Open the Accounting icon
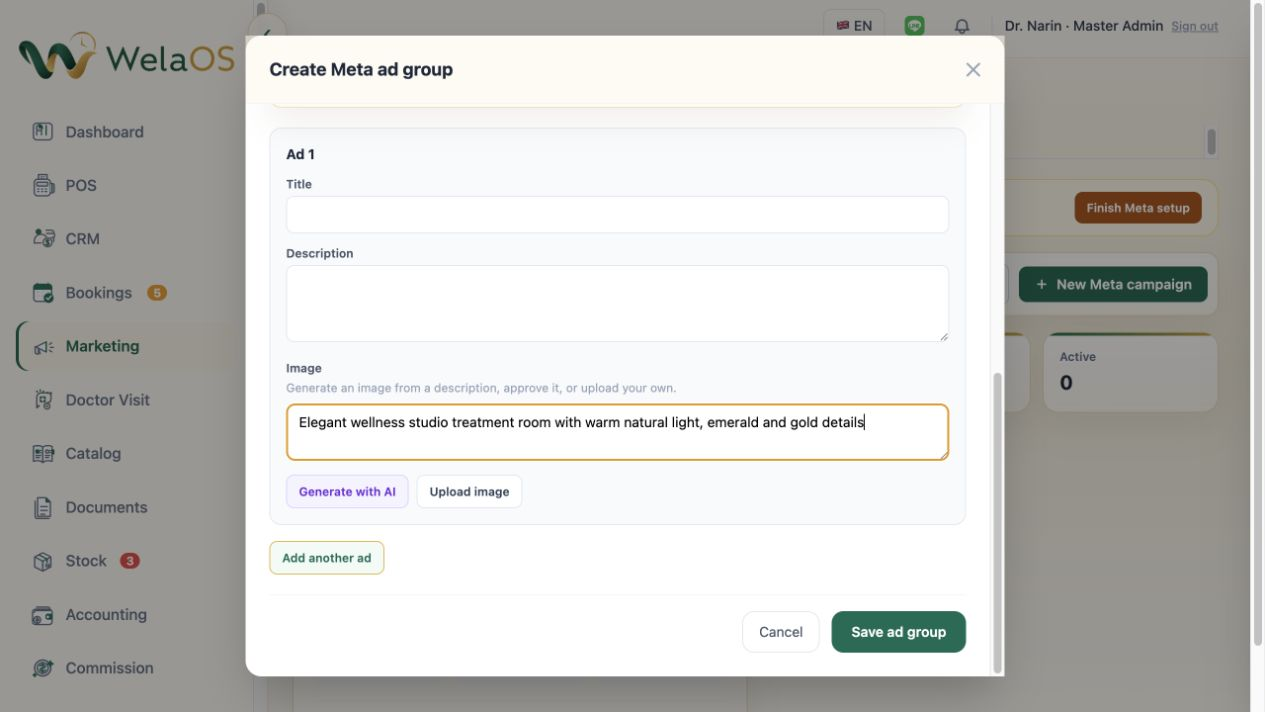 pos(43,615)
